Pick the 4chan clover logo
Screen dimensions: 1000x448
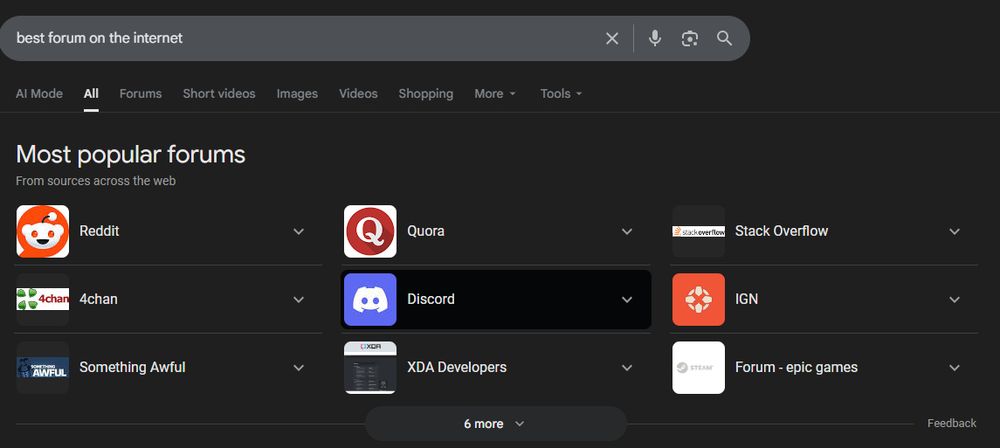coord(43,299)
